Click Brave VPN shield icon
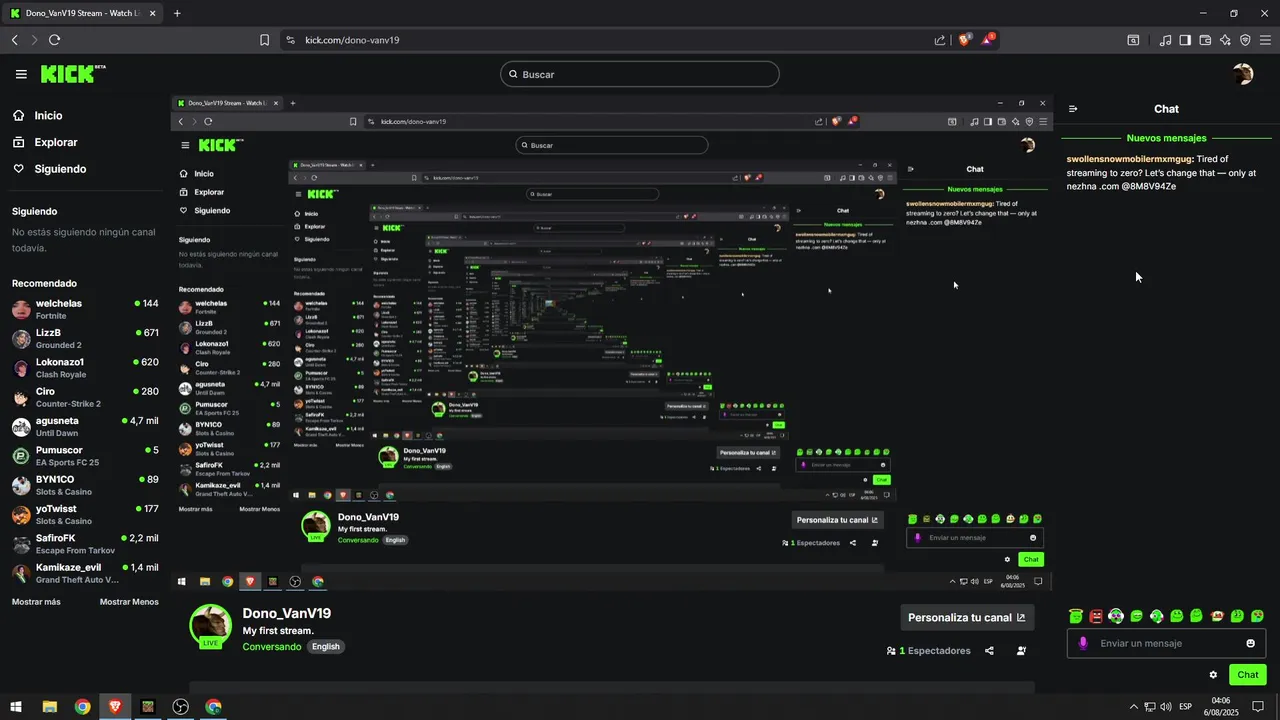The height and width of the screenshot is (720, 1280). tap(1245, 40)
